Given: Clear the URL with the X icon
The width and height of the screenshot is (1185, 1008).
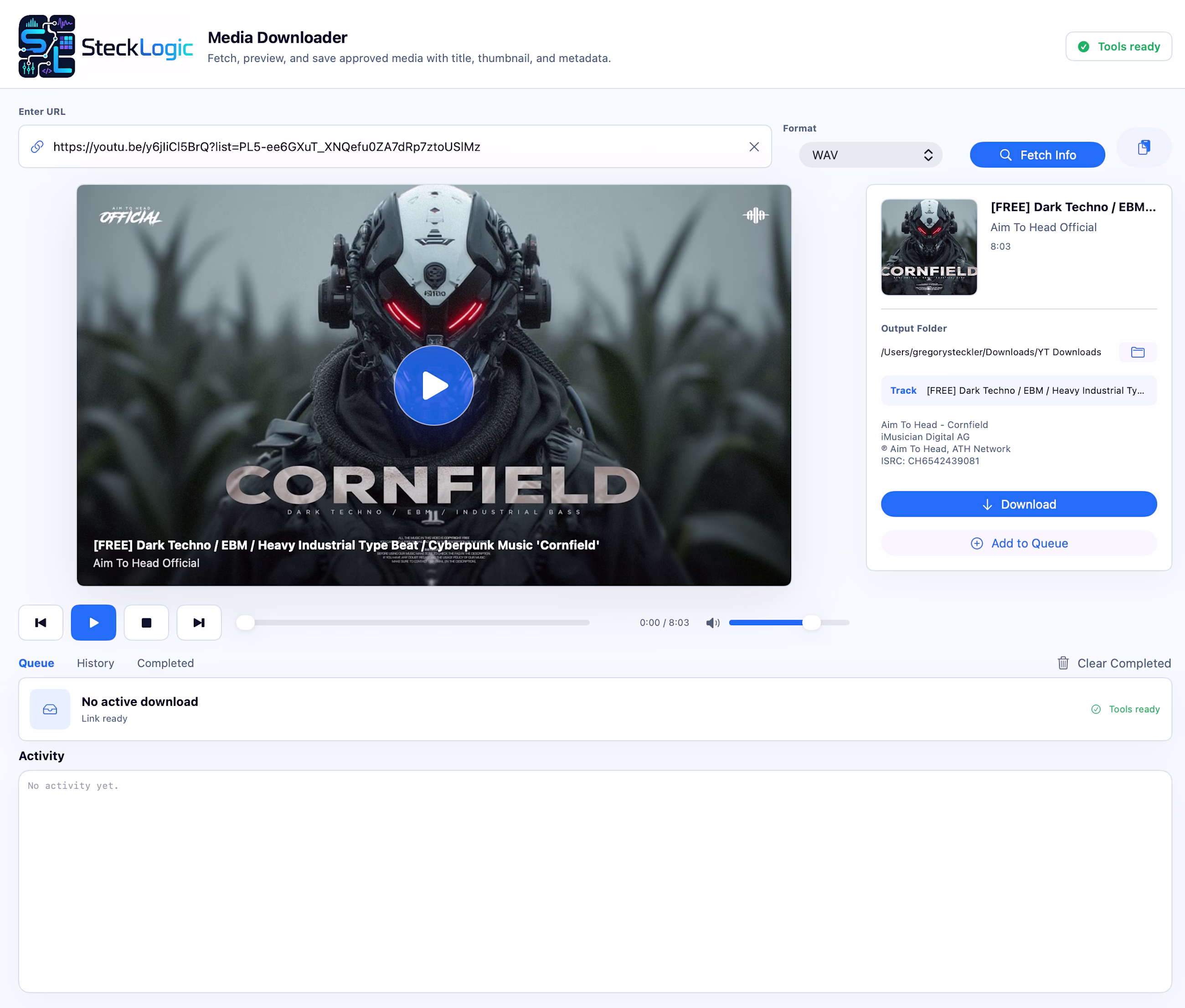Looking at the screenshot, I should (x=754, y=147).
